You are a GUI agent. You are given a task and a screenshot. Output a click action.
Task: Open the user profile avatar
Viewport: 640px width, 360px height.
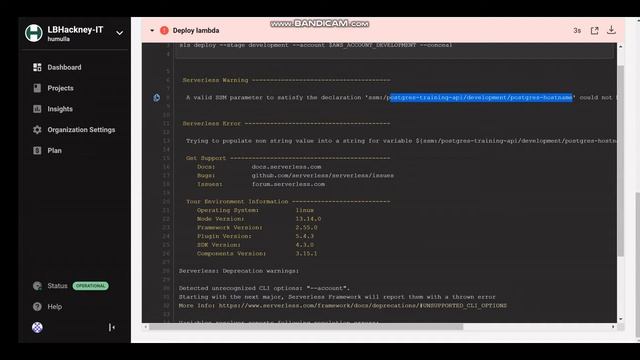tap(37, 327)
